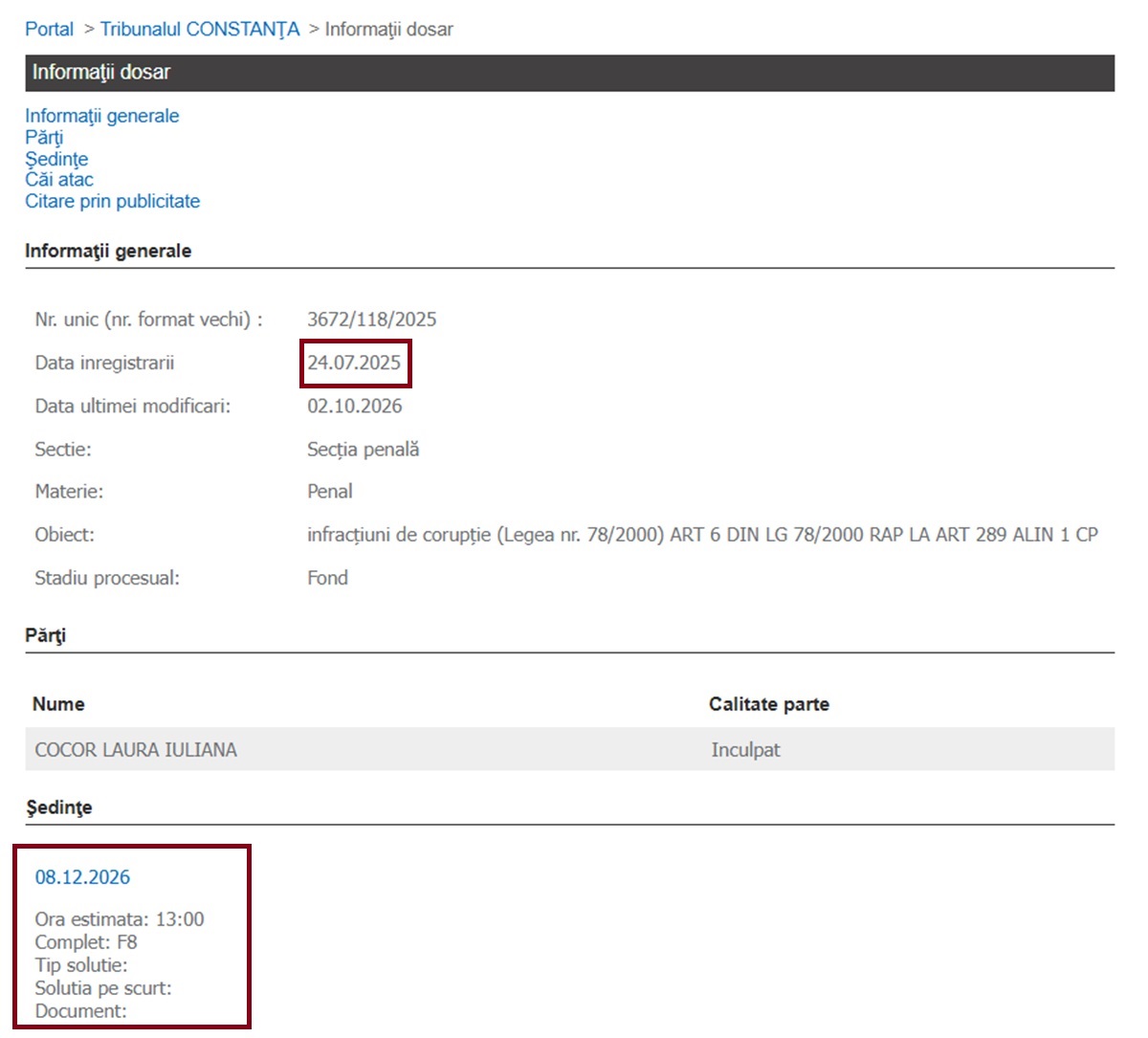1148x1038 pixels.
Task: Click the Informații dosar breadcrumb text
Action: click(x=389, y=30)
